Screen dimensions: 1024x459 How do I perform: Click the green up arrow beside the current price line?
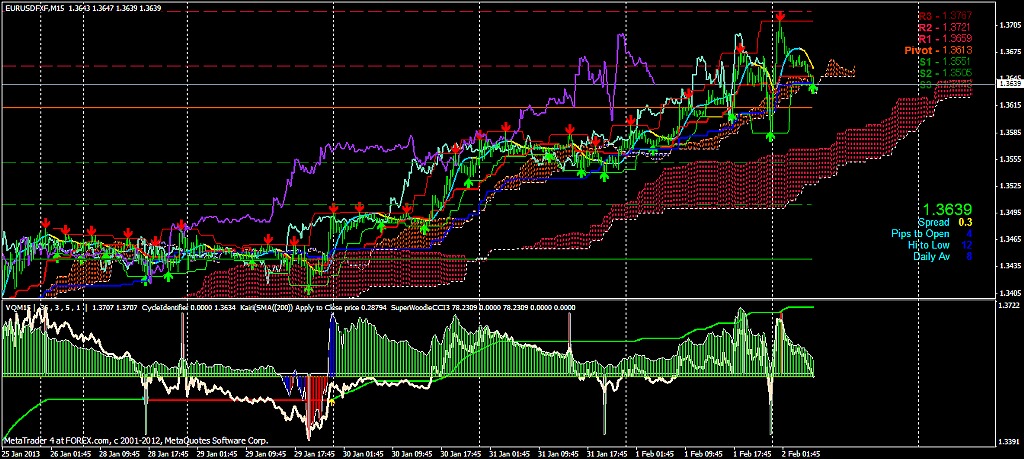[813, 89]
